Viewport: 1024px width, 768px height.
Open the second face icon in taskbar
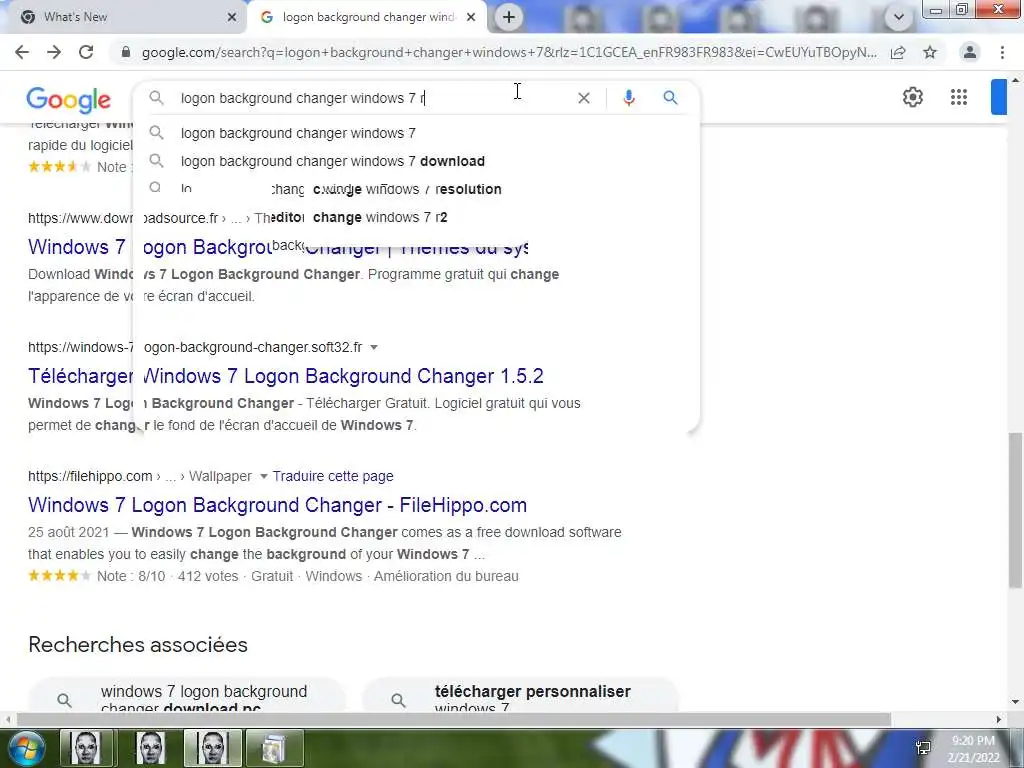(x=151, y=748)
